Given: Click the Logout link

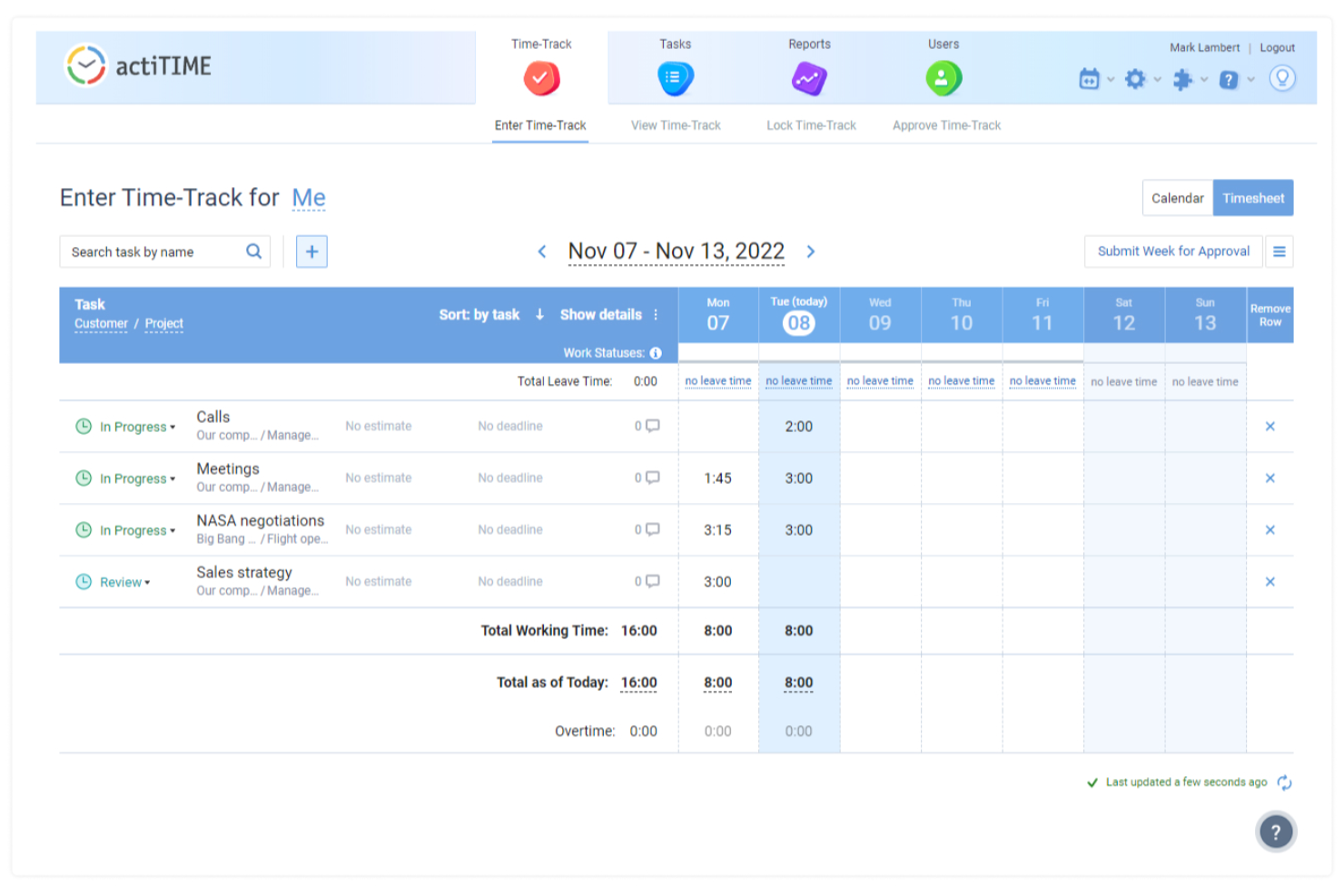Looking at the screenshot, I should [x=1277, y=48].
